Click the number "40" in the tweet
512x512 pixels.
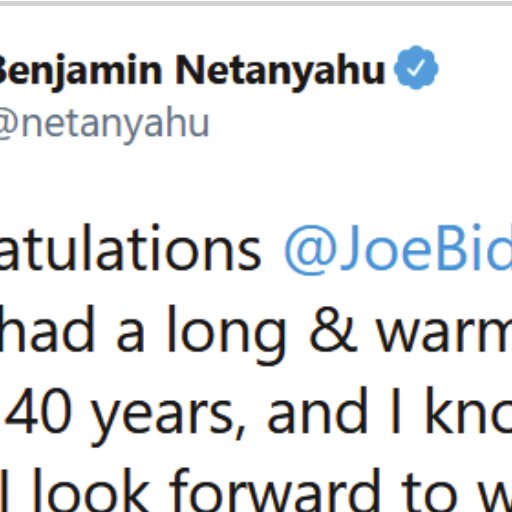[38, 412]
